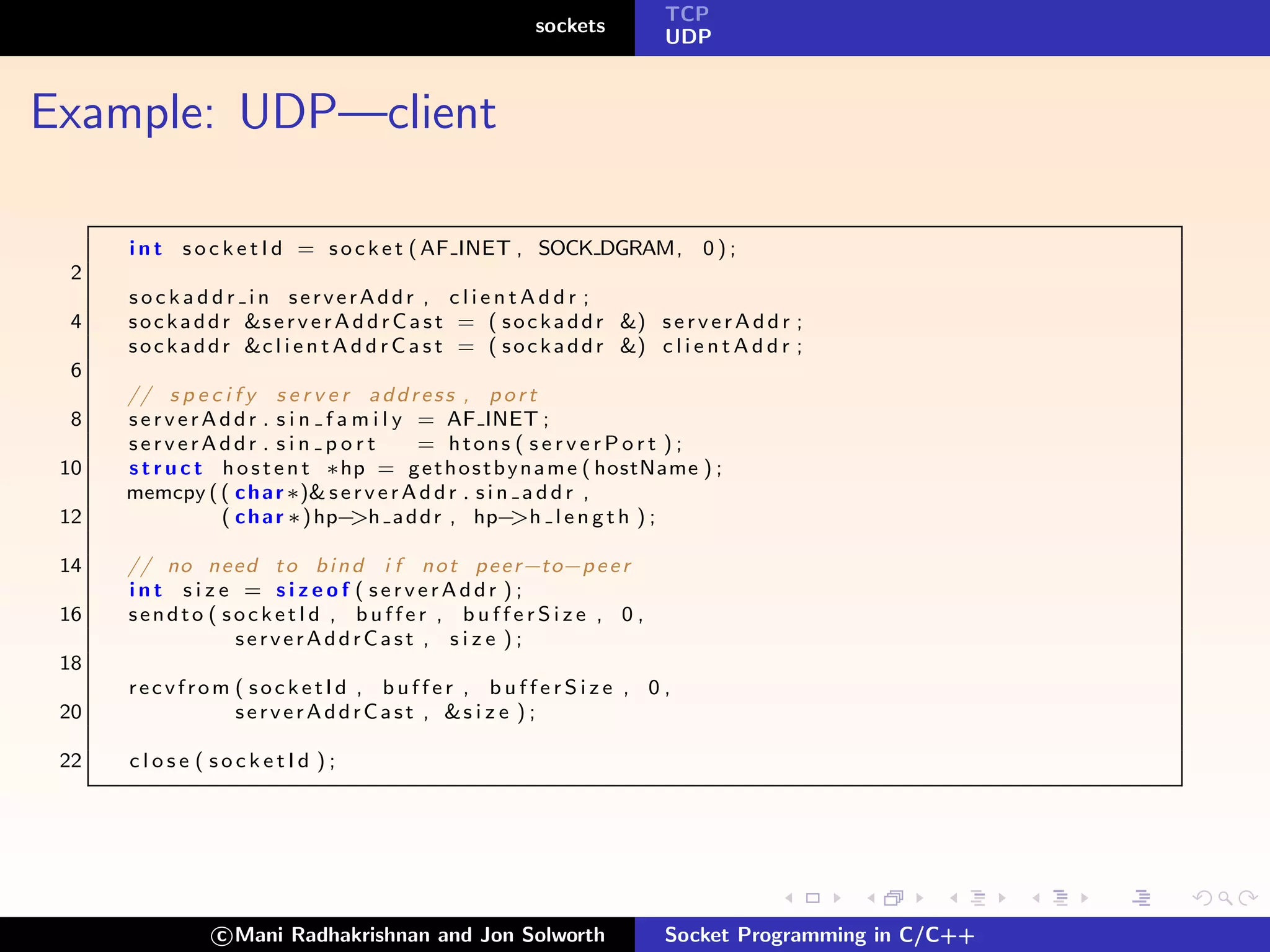Click the stacked frames icon
This screenshot has width=1270, height=952.
coord(894,897)
